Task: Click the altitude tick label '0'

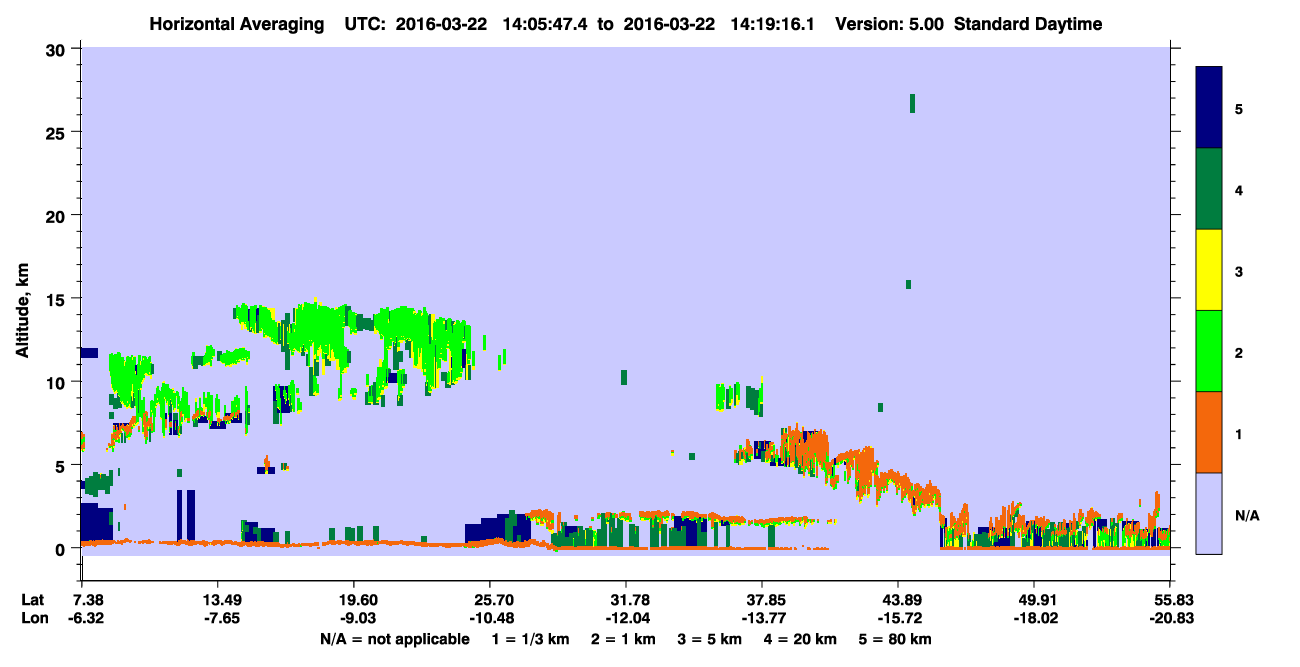Action: (x=62, y=548)
